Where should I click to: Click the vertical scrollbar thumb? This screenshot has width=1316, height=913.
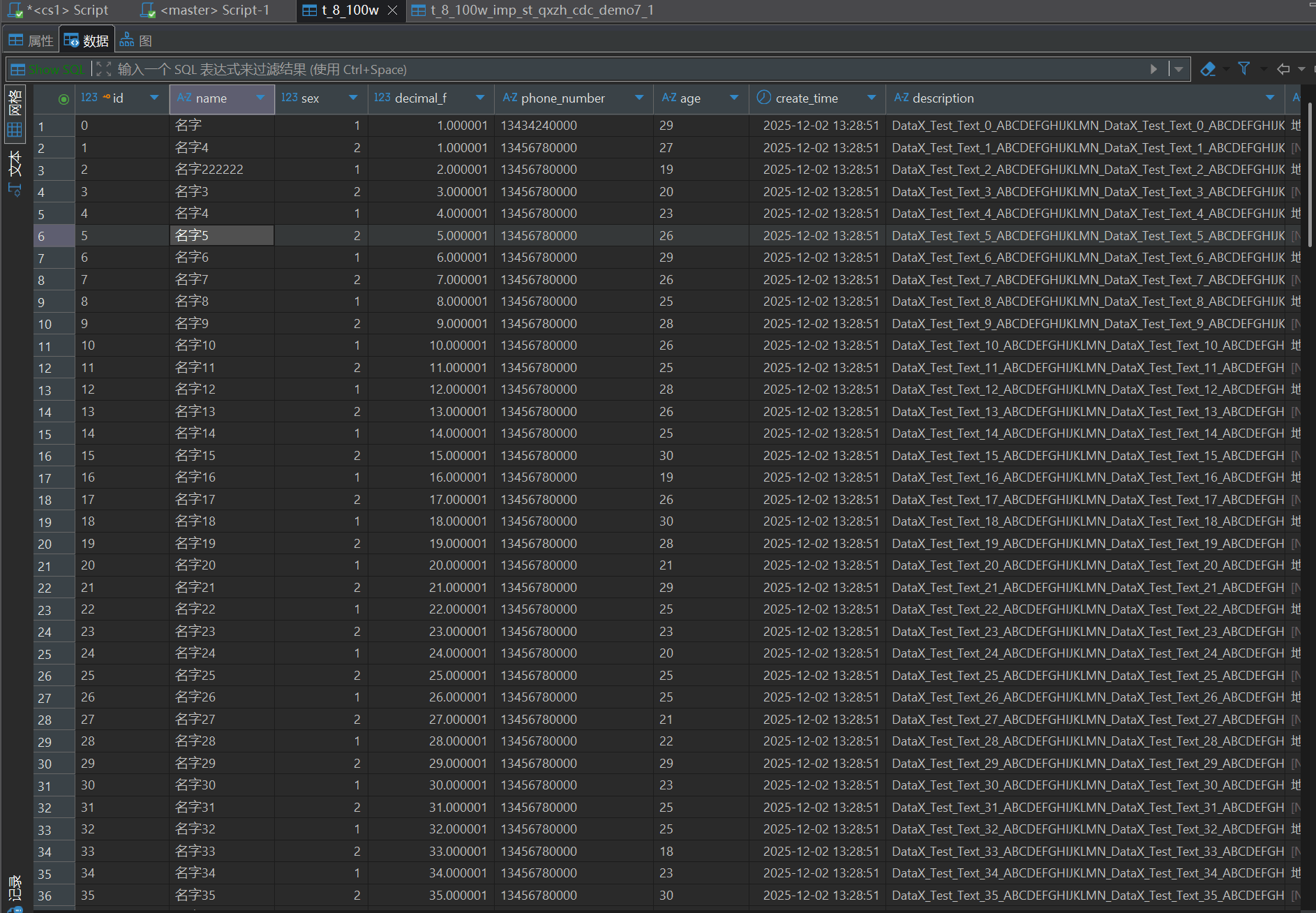point(1310,175)
